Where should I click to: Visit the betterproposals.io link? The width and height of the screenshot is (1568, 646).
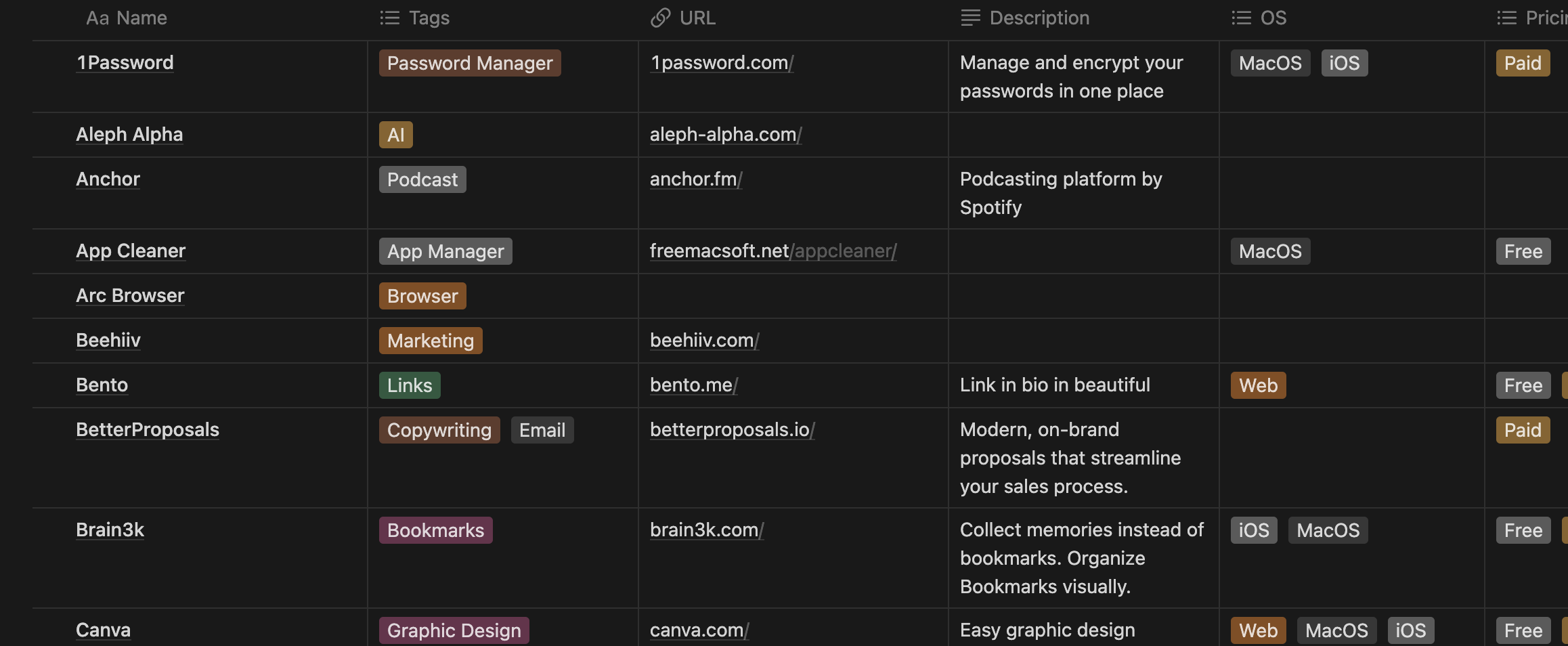733,429
